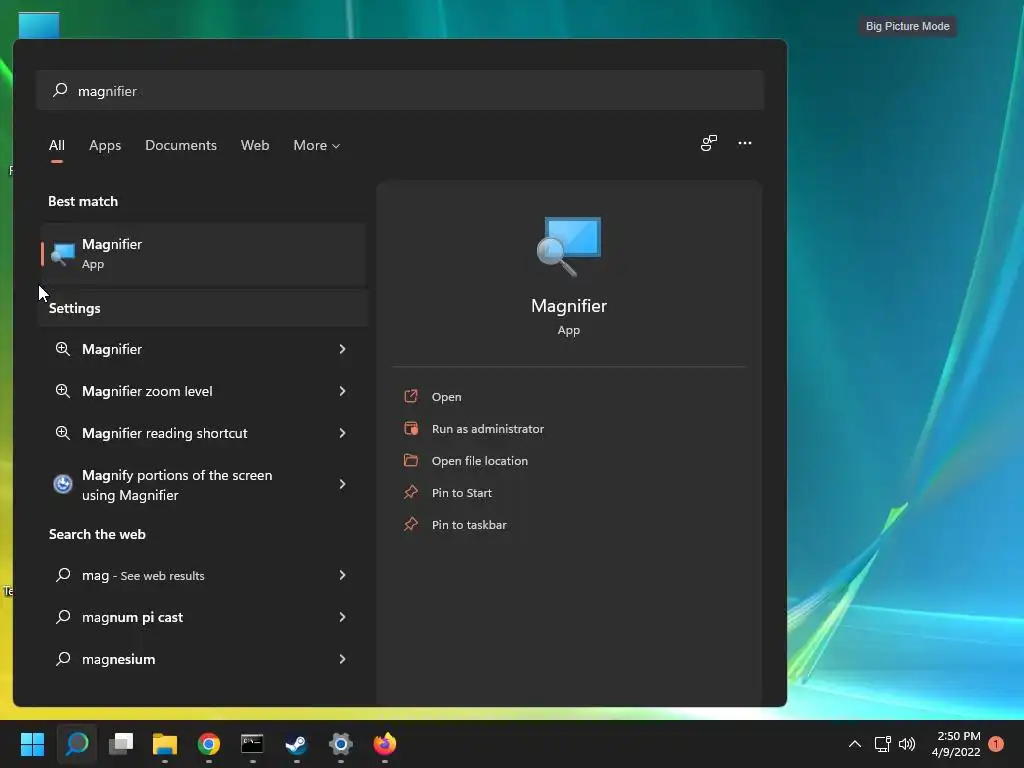This screenshot has height=768, width=1024.
Task: Click the network icon in system tray
Action: pos(882,744)
